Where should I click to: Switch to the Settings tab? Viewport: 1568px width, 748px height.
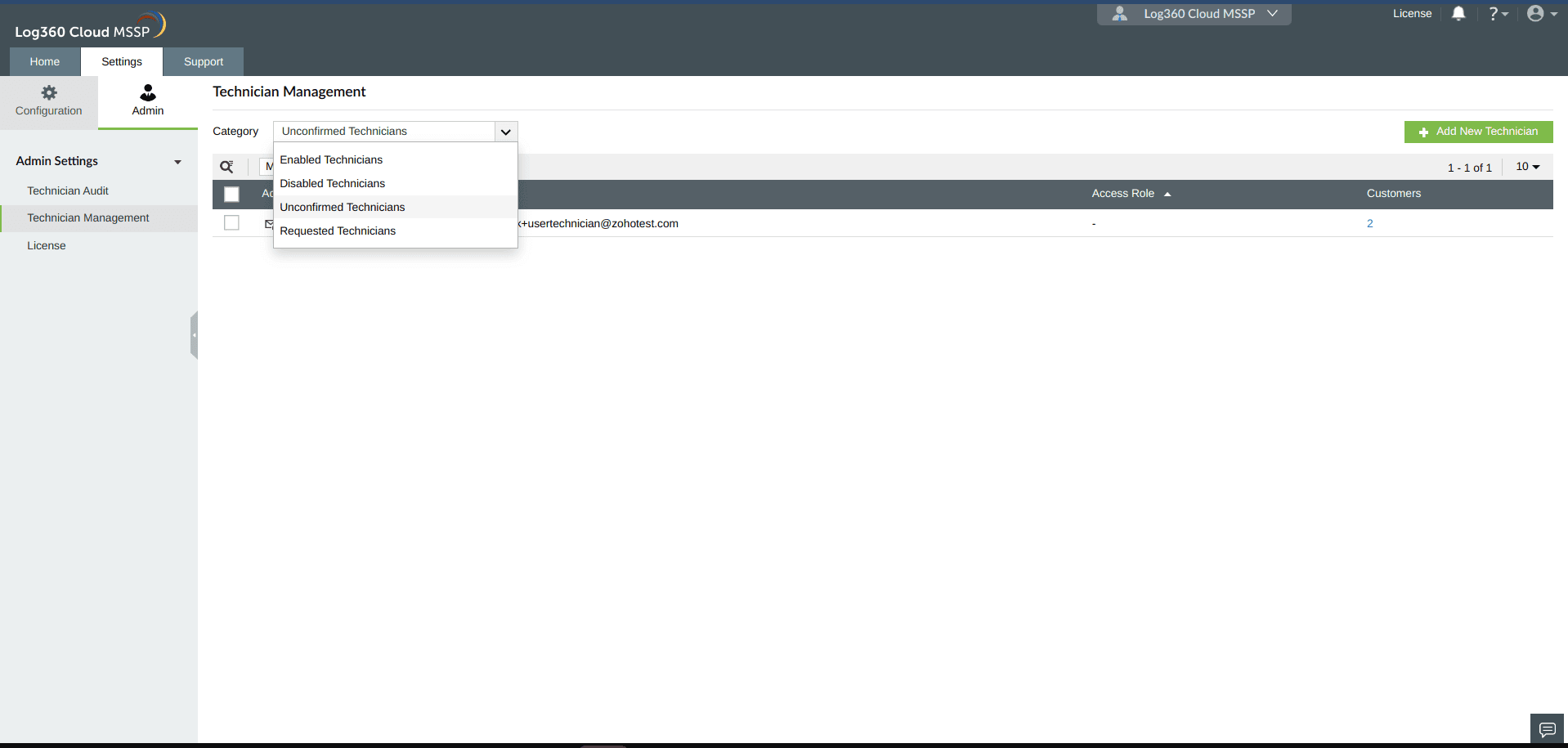(122, 61)
